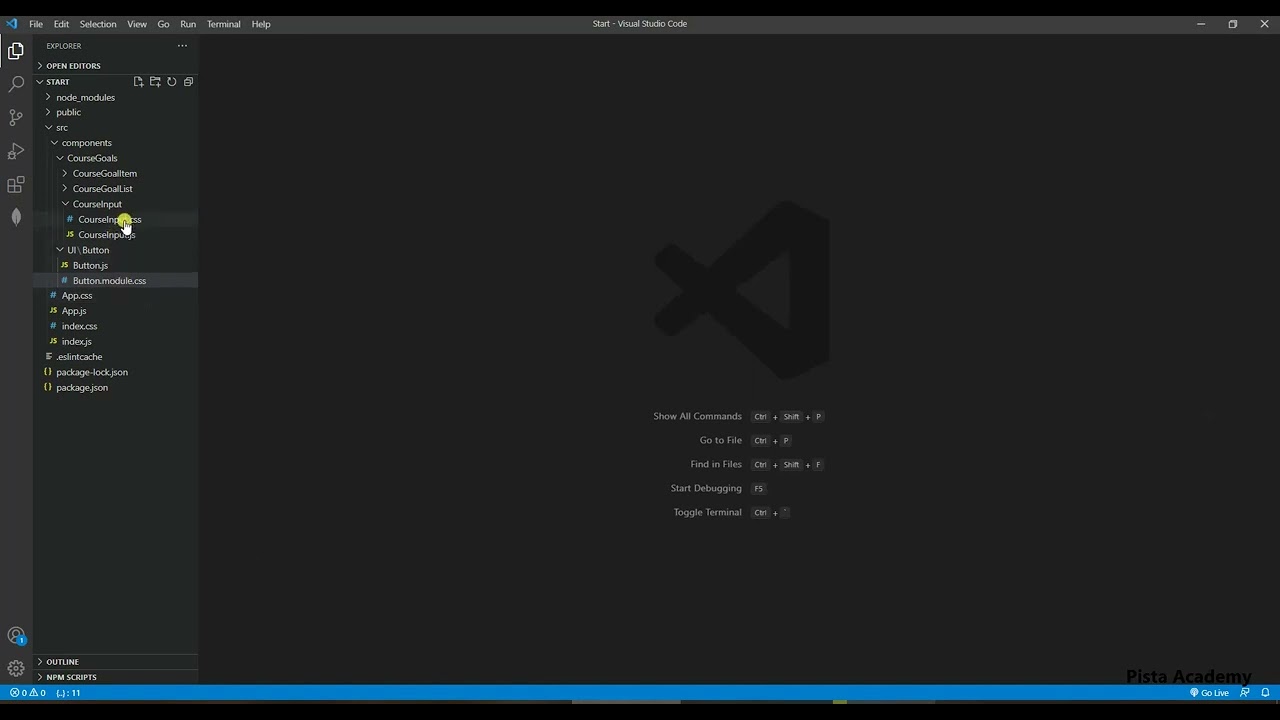Image resolution: width=1280 pixels, height=720 pixels.
Task: Open the Extensions view
Action: click(x=16, y=185)
